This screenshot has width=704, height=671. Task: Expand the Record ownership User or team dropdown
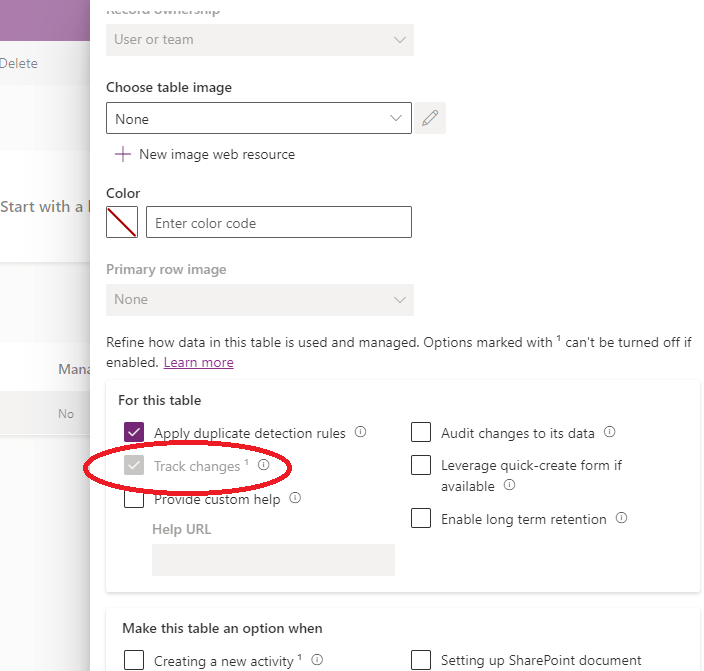click(259, 40)
